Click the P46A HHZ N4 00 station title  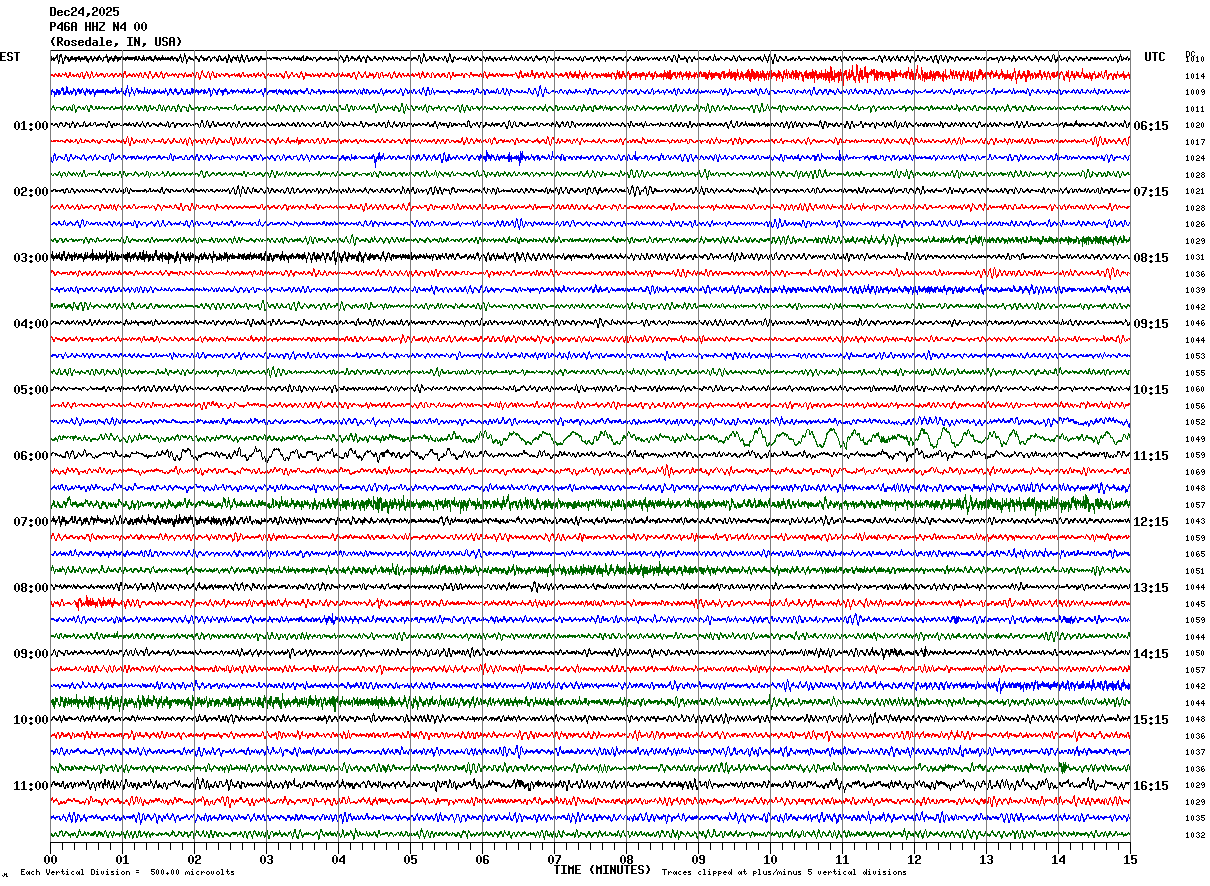click(x=98, y=27)
